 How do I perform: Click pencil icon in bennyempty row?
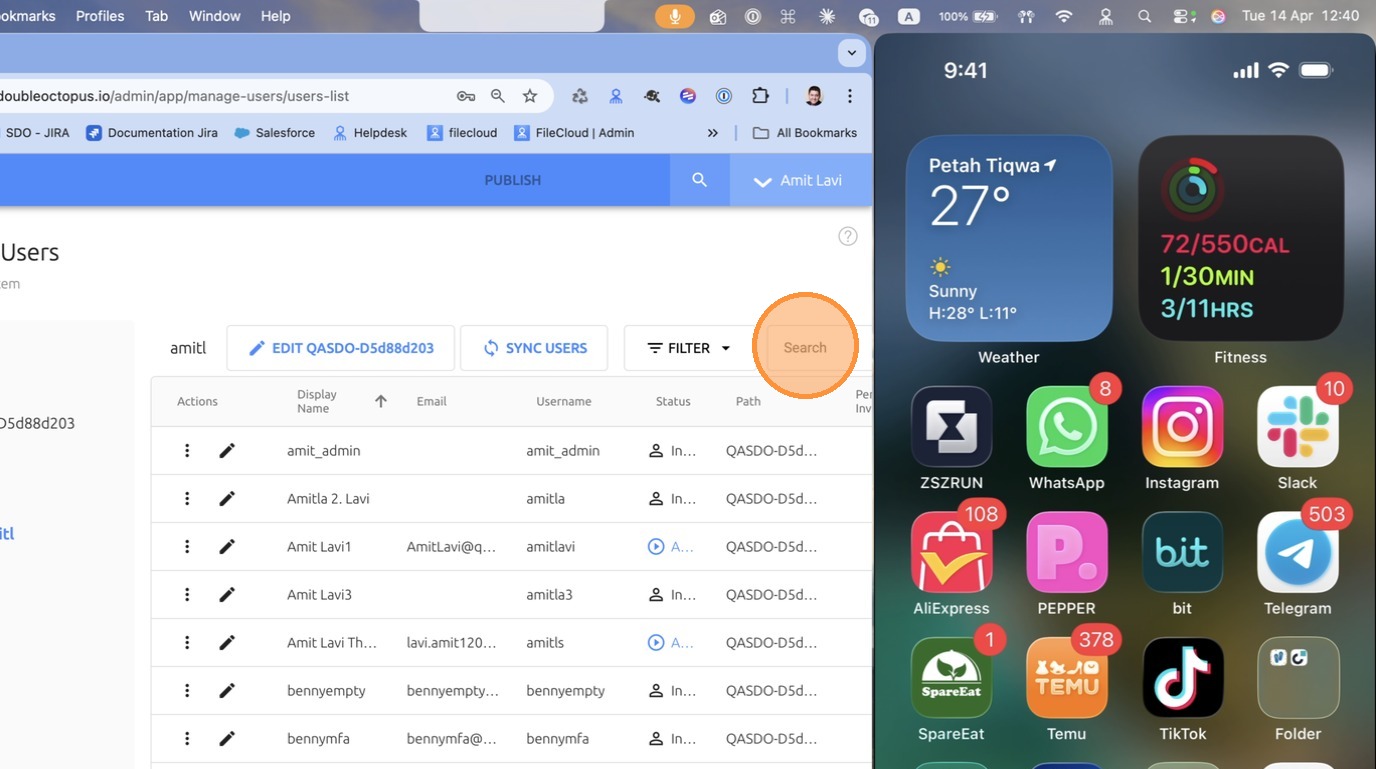tap(227, 691)
